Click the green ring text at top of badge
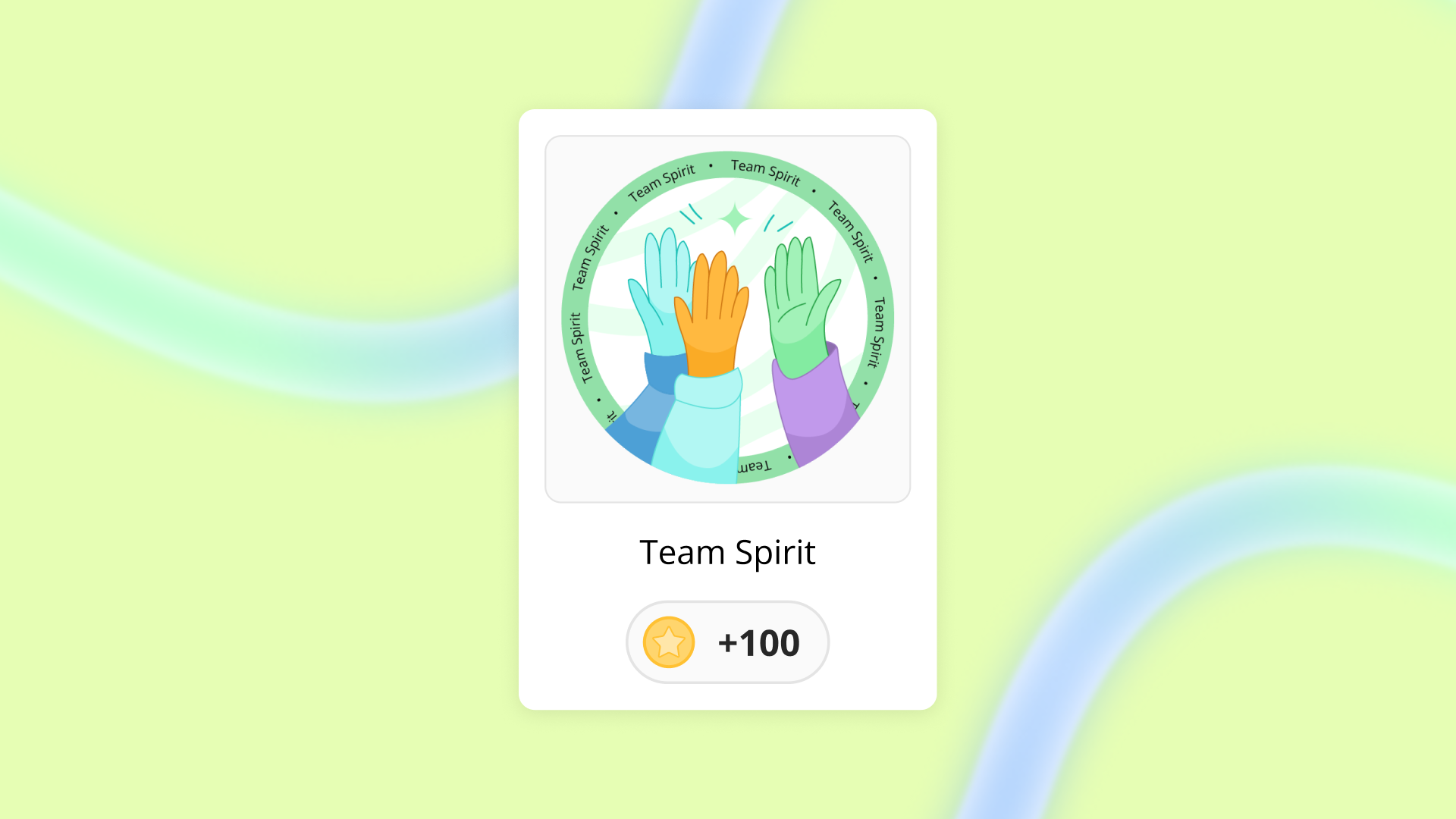Viewport: 1456px width, 819px height. (x=765, y=172)
